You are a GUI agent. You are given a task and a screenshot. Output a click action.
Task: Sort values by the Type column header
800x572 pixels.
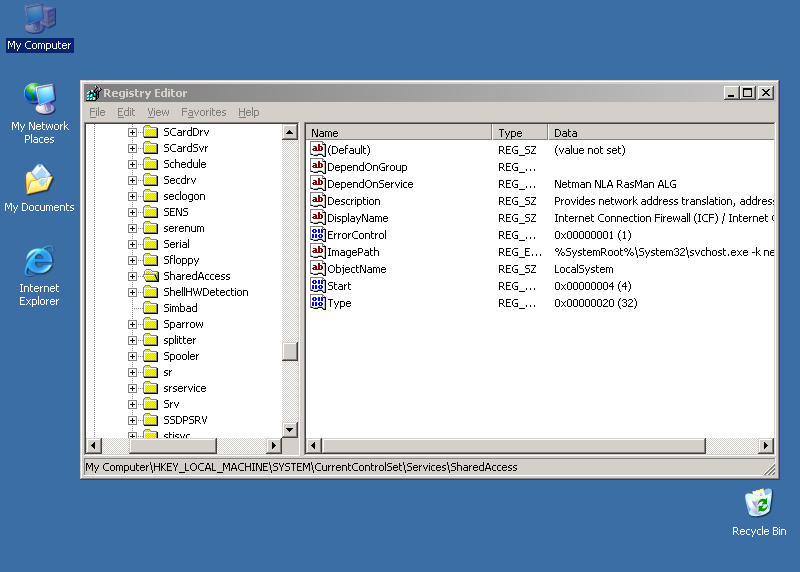point(520,133)
